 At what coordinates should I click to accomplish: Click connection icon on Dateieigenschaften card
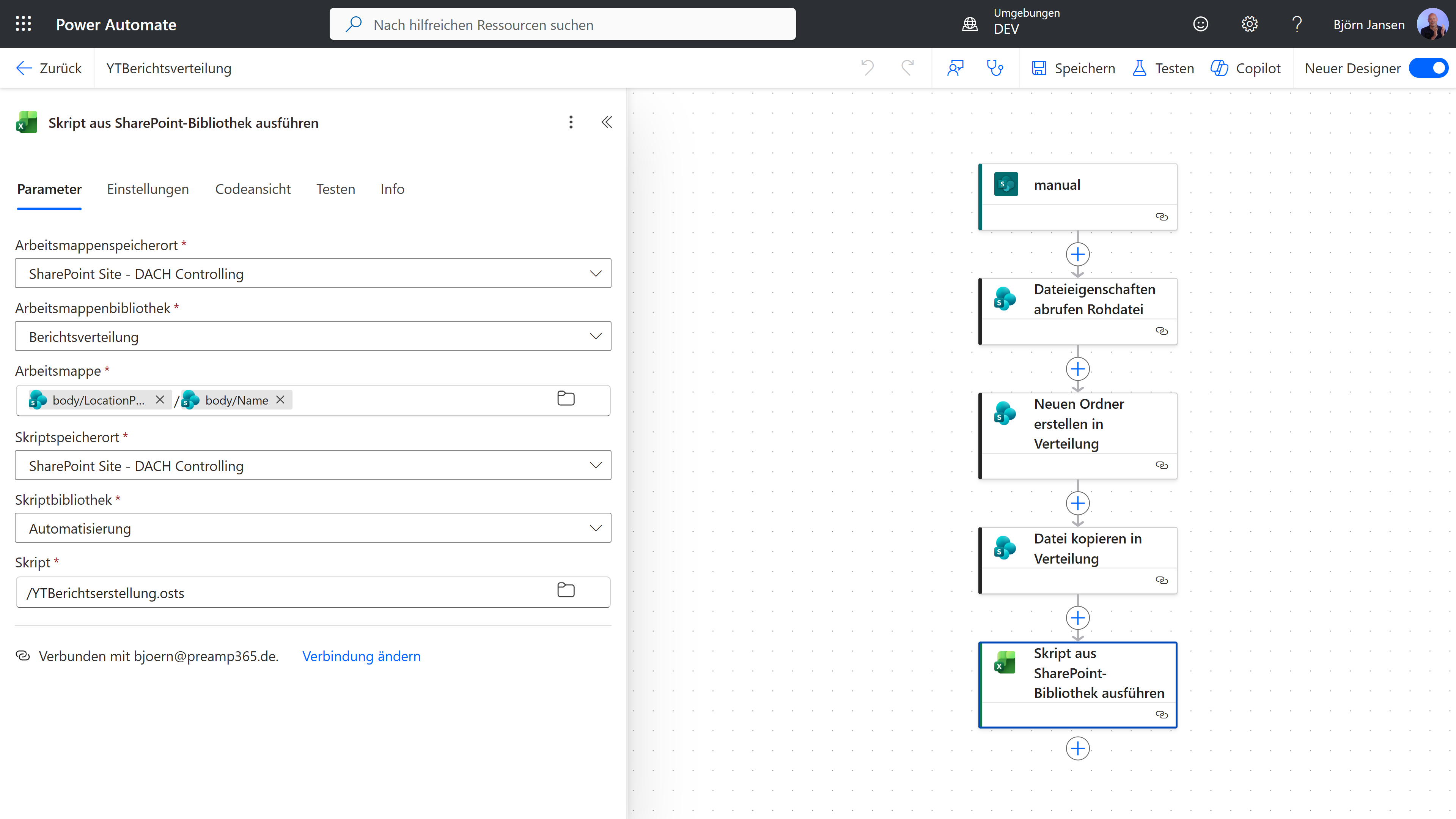tap(1162, 331)
